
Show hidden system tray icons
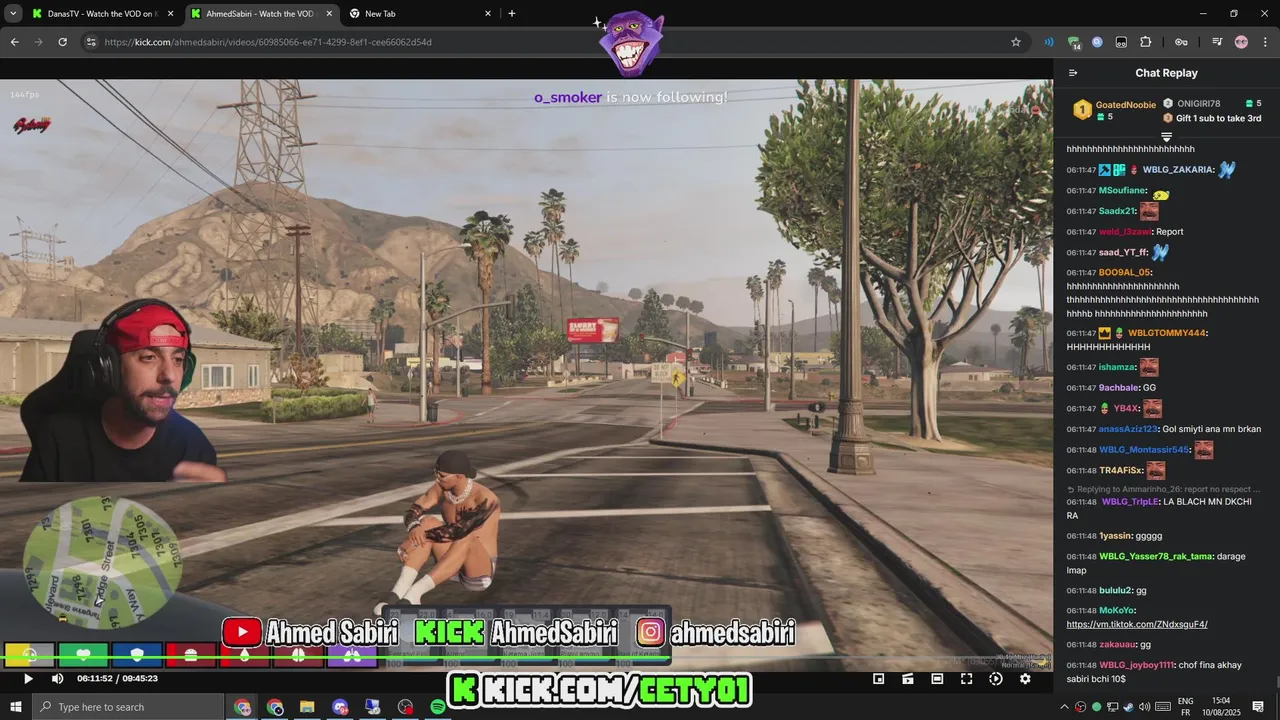coord(1065,707)
